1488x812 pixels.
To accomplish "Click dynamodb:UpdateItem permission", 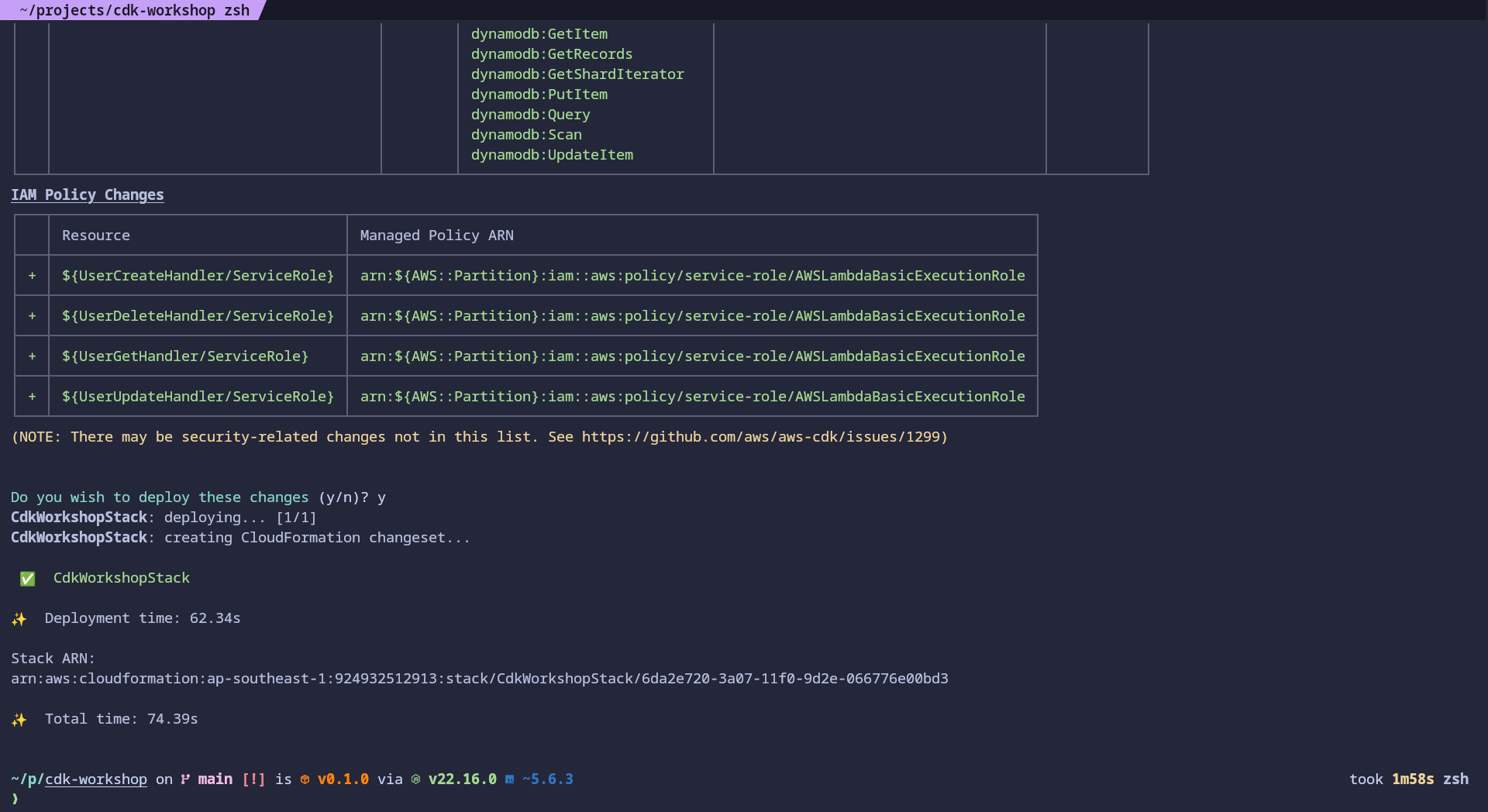I will pyautogui.click(x=552, y=155).
